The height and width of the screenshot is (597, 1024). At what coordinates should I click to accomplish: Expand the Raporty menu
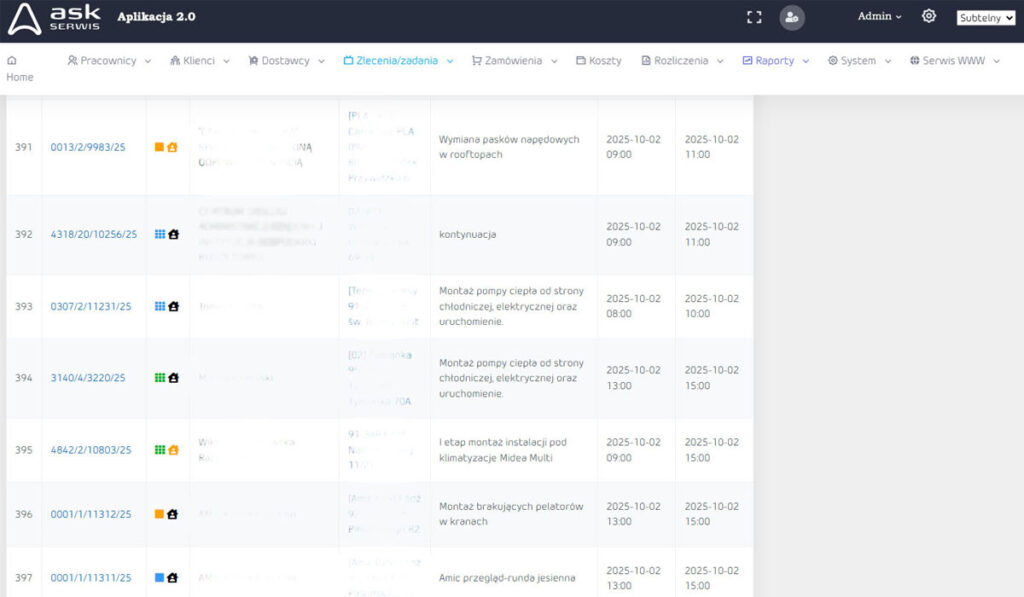pyautogui.click(x=775, y=61)
